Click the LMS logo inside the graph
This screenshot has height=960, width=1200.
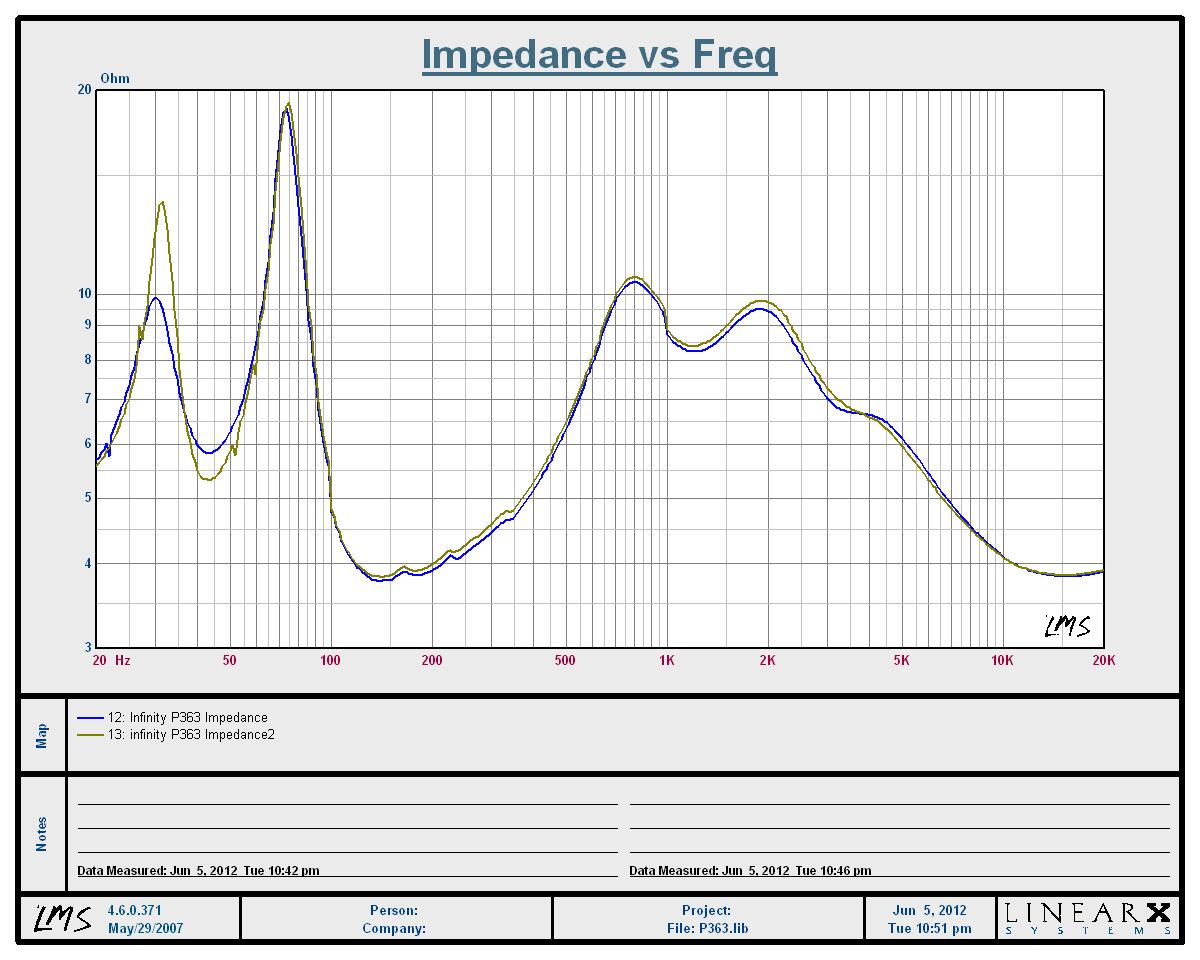[x=1067, y=626]
